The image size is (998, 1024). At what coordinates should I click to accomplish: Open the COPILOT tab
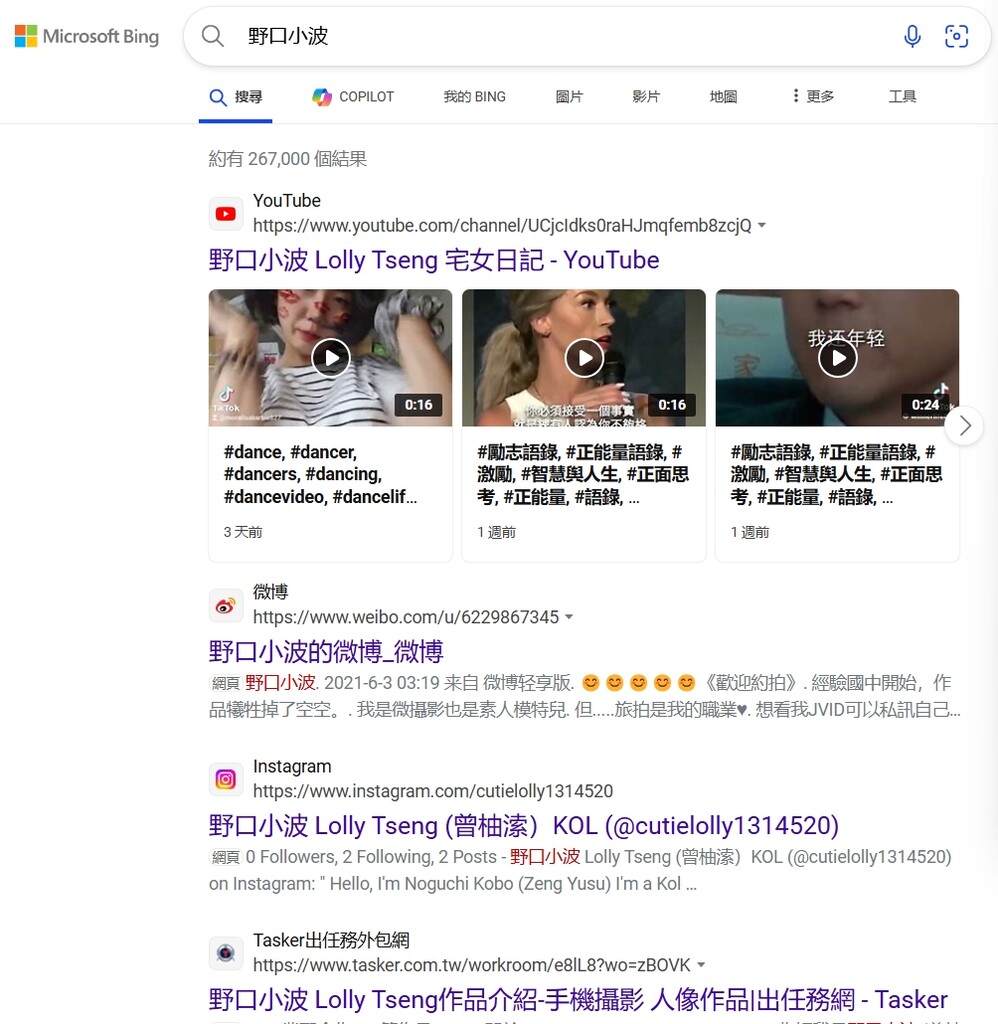(353, 97)
